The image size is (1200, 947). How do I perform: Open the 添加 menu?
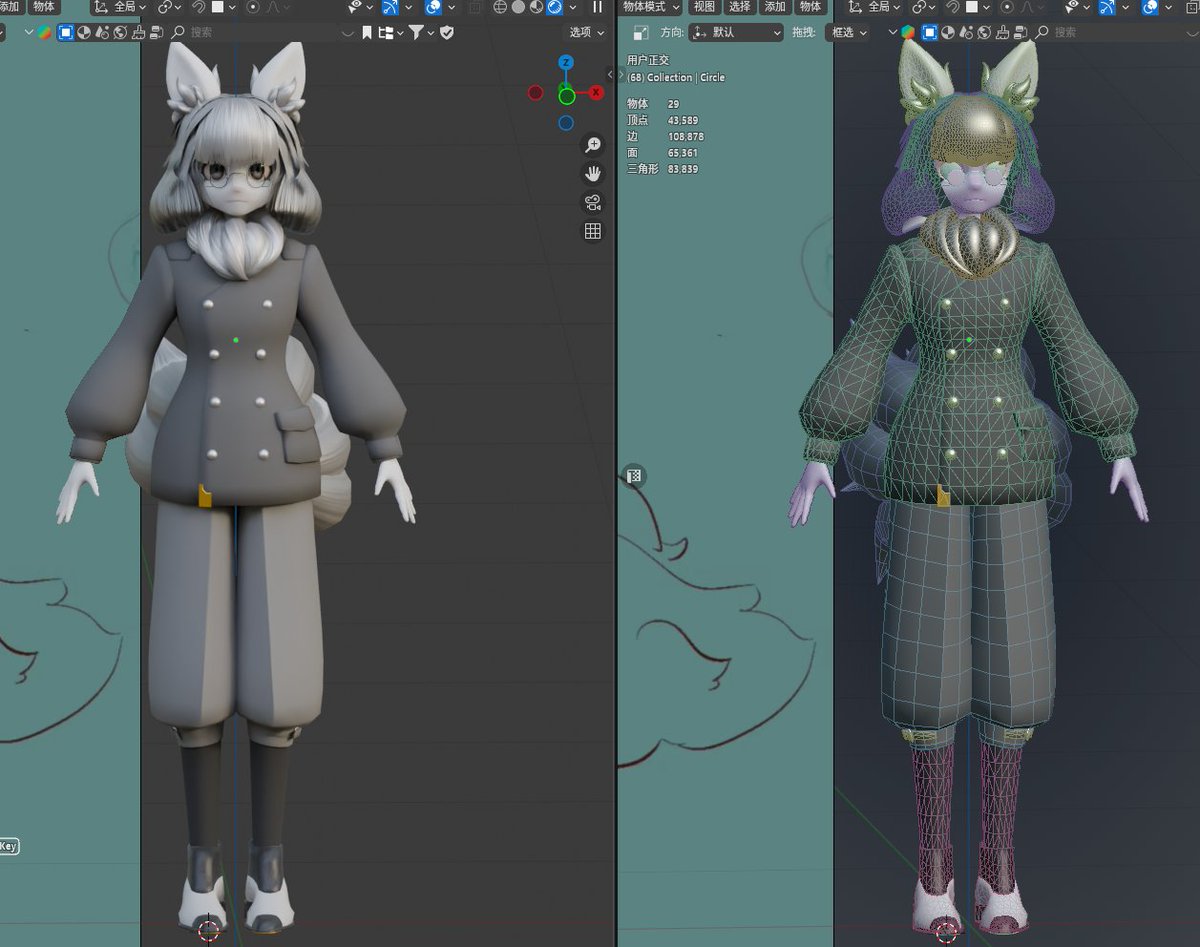point(775,8)
